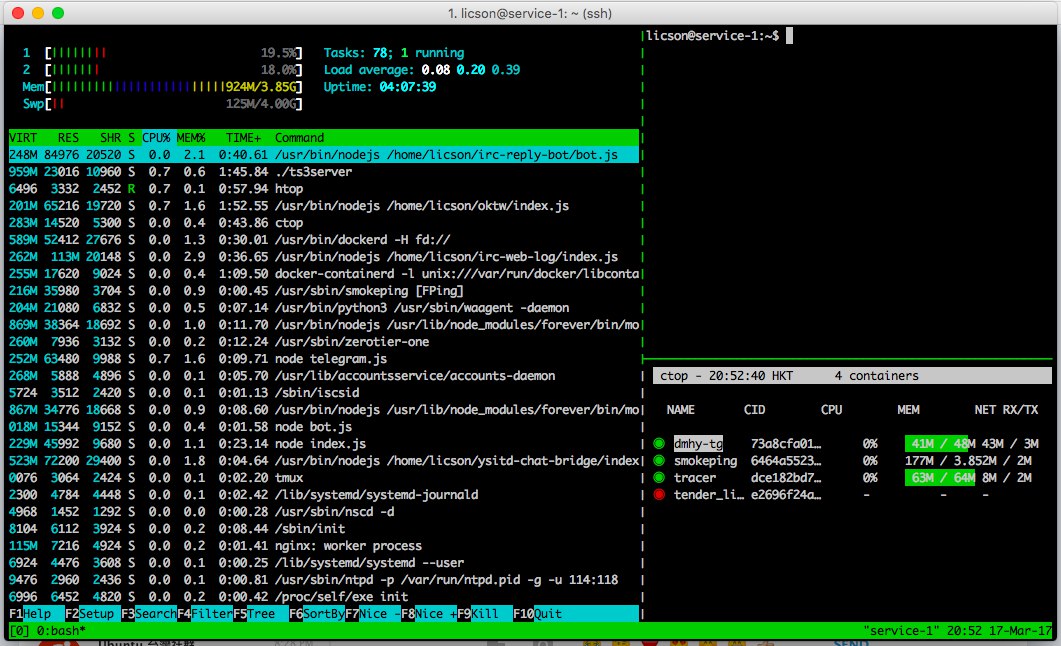Click the CPU 1 usage meter
1061x646 pixels.
(162, 53)
